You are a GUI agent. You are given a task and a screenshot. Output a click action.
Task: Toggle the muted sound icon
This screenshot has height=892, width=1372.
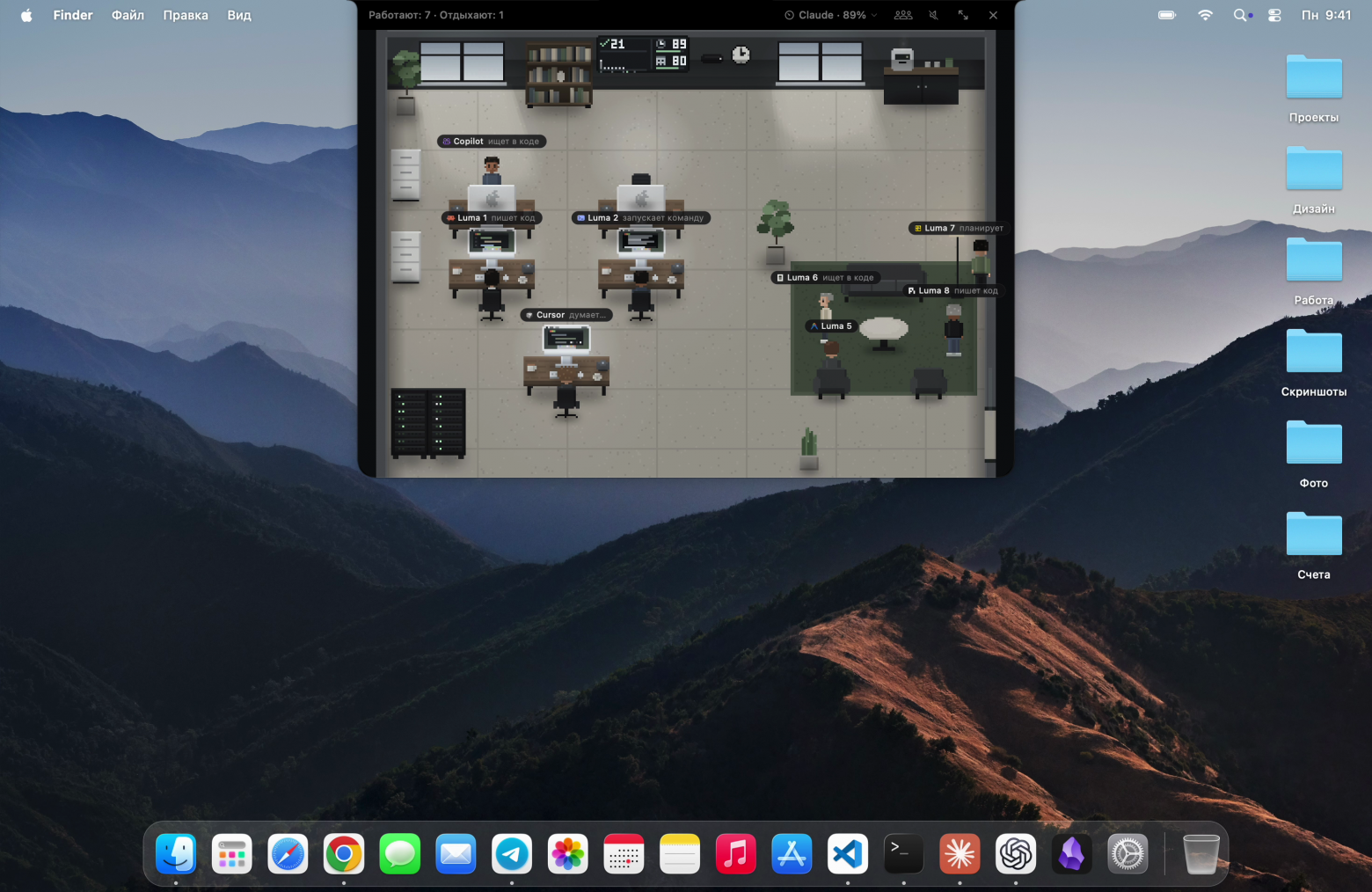(933, 15)
